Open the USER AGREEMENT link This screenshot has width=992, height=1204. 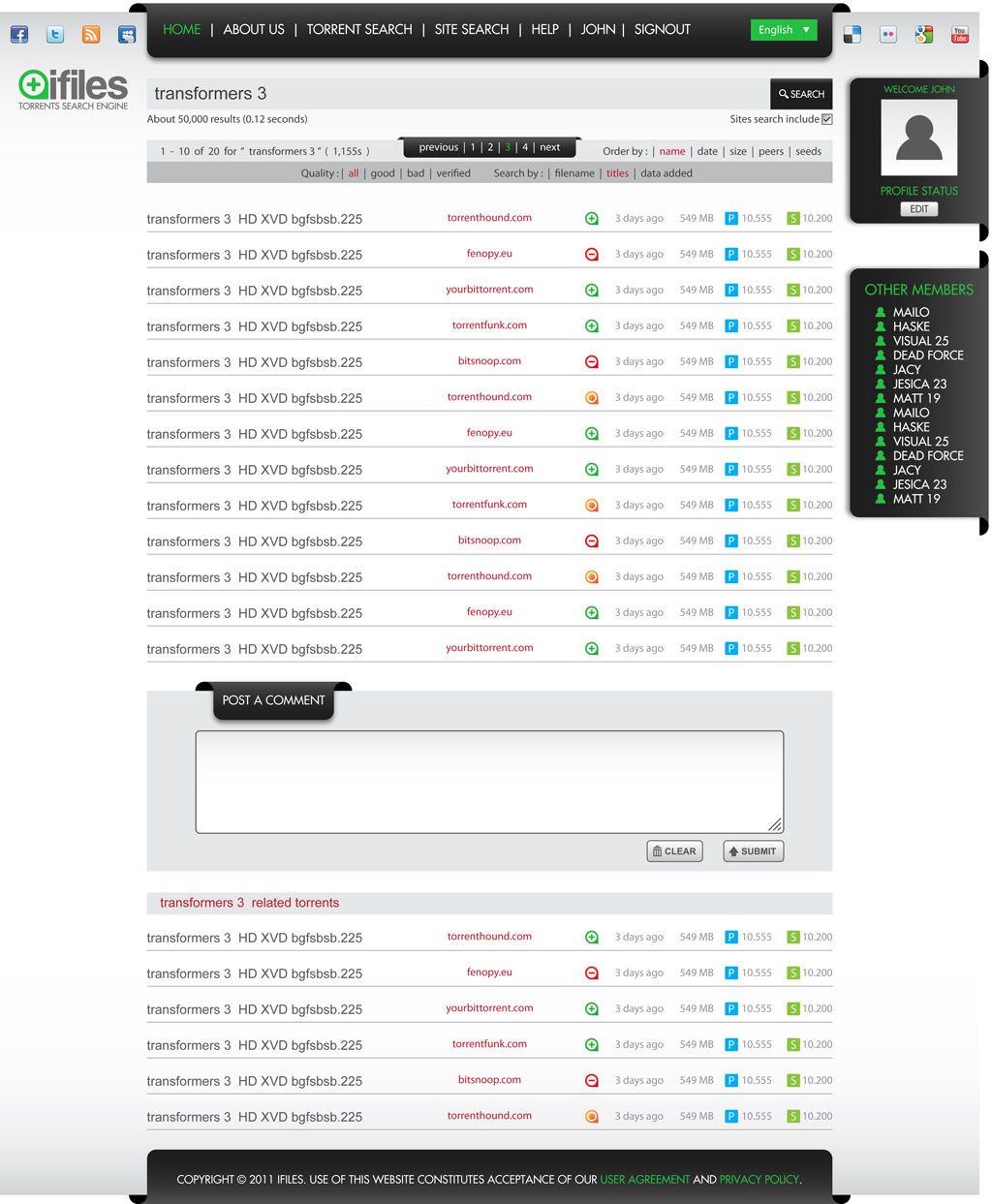(645, 1180)
